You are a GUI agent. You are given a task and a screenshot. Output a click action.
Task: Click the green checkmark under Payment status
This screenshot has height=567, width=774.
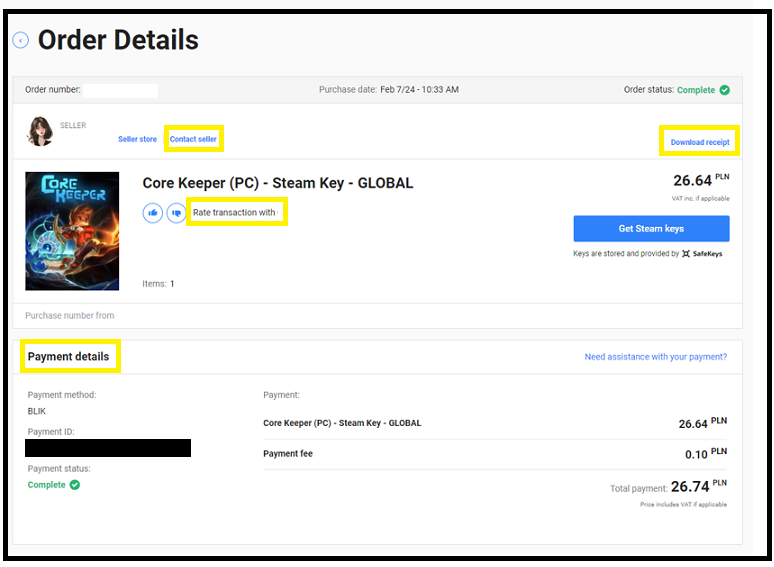click(75, 485)
